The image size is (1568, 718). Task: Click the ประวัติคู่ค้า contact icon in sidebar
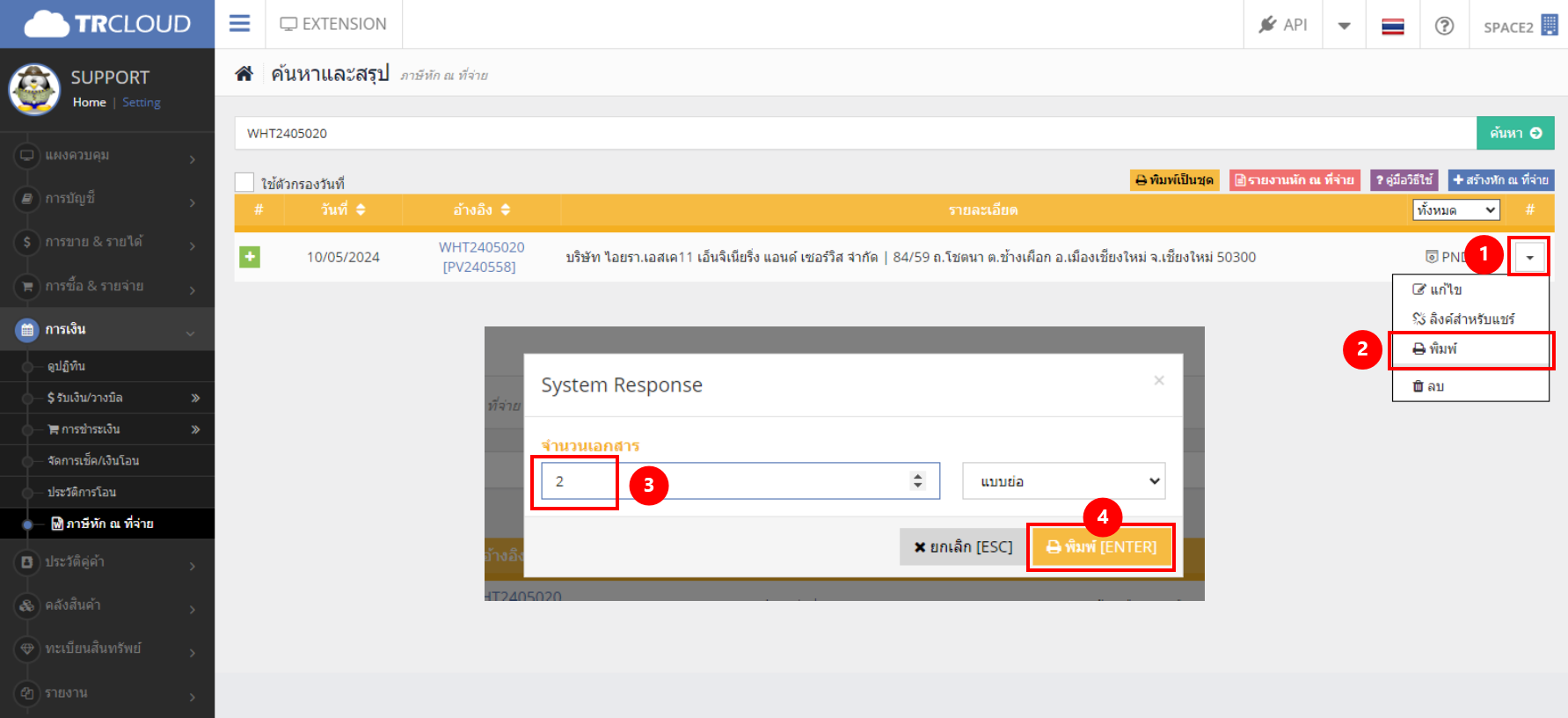click(27, 561)
